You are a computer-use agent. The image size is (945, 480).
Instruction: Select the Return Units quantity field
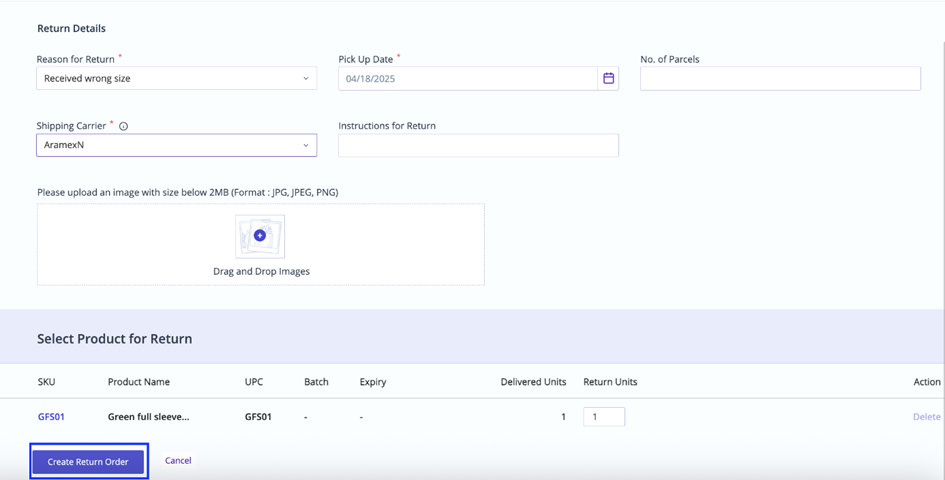[604, 417]
